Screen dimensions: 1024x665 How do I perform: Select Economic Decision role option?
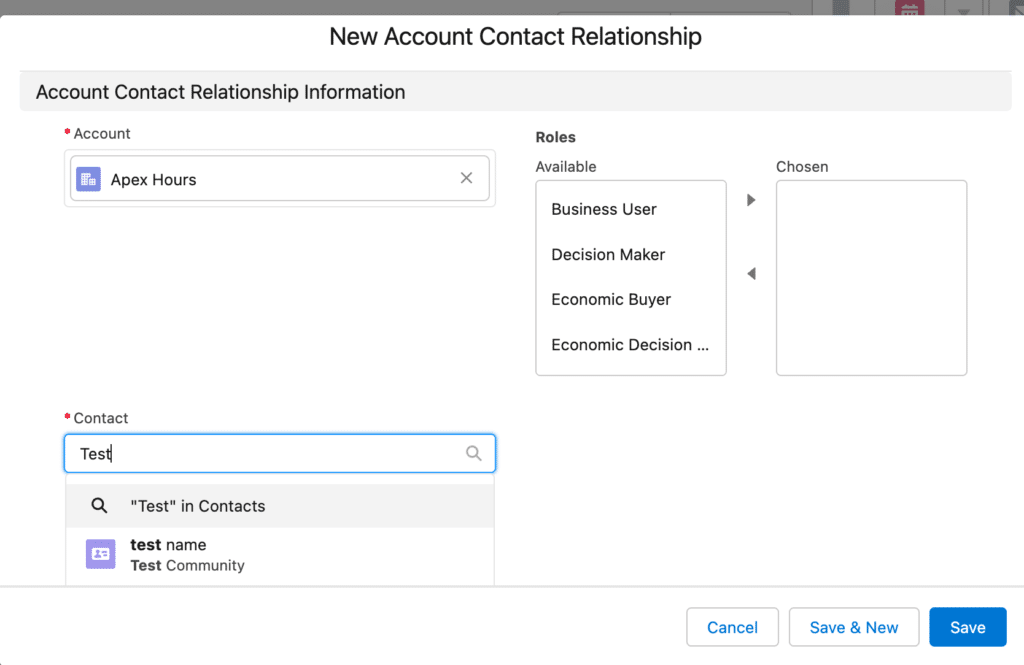tap(631, 344)
